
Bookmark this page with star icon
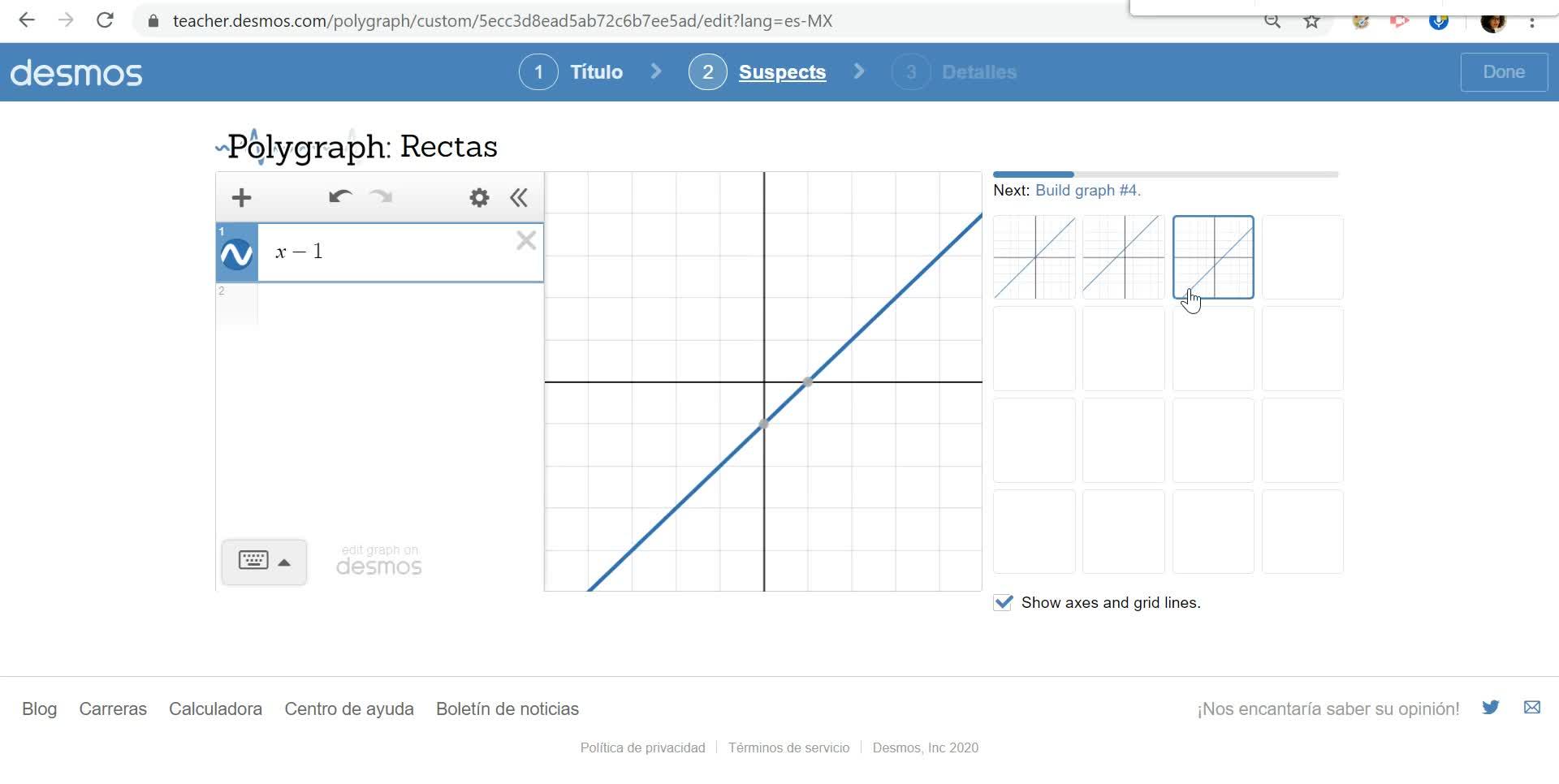[x=1312, y=21]
